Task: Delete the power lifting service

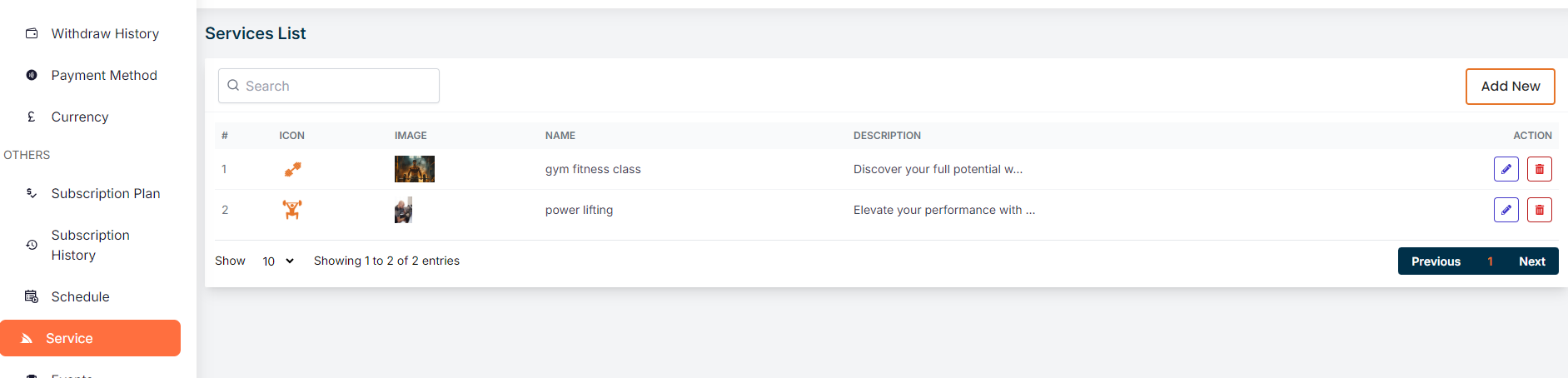Action: click(x=1539, y=210)
